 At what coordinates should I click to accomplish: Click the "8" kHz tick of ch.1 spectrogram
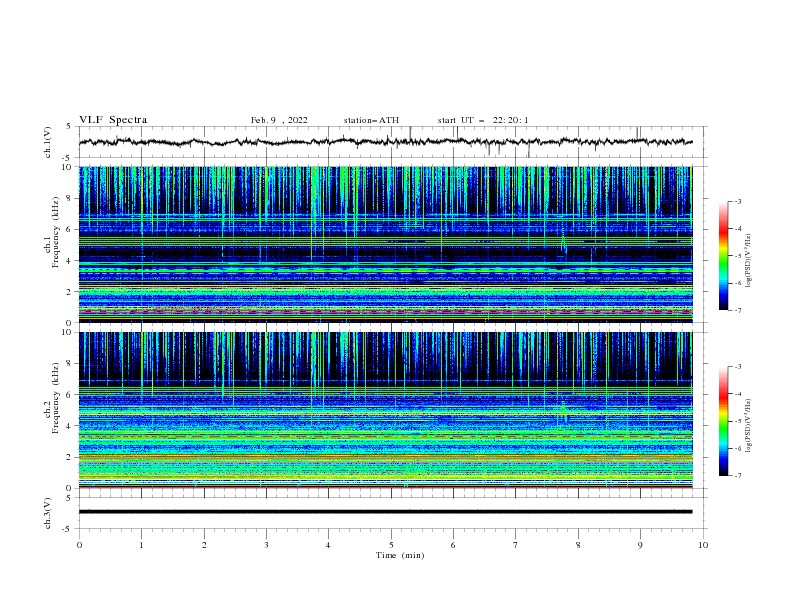[70, 198]
